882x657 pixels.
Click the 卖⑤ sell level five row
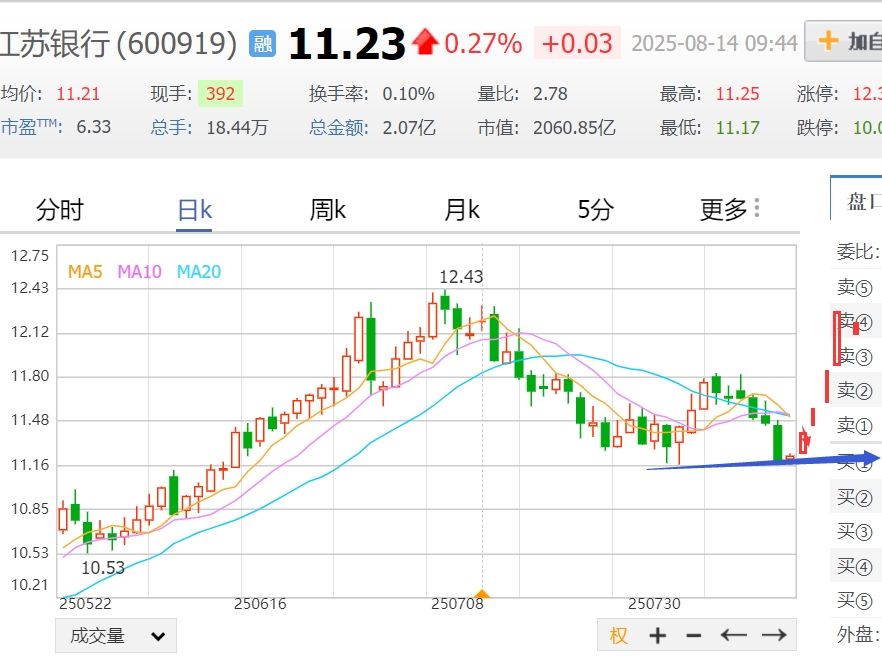855,287
